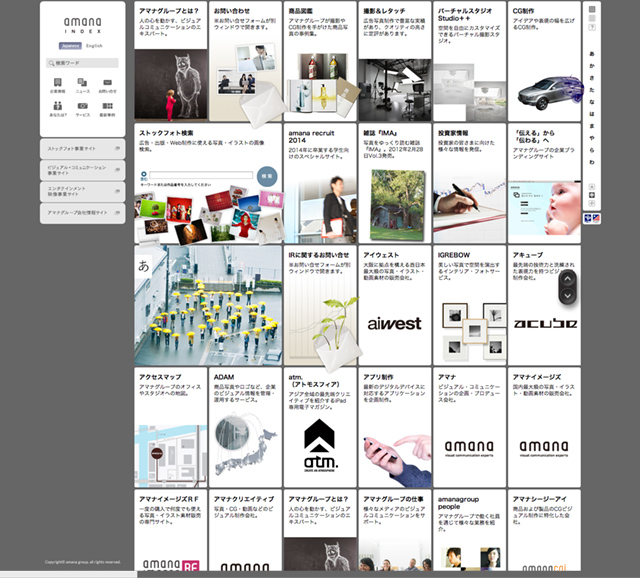Viewport: 640px width, 578px height.
Task: Click the red-blue badge icon below index strip
Action: (x=596, y=218)
